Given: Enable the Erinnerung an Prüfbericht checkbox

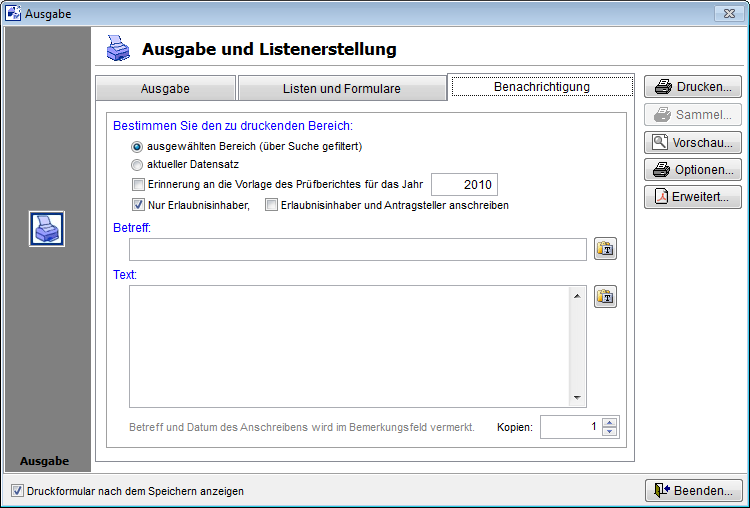Looking at the screenshot, I should point(138,185).
